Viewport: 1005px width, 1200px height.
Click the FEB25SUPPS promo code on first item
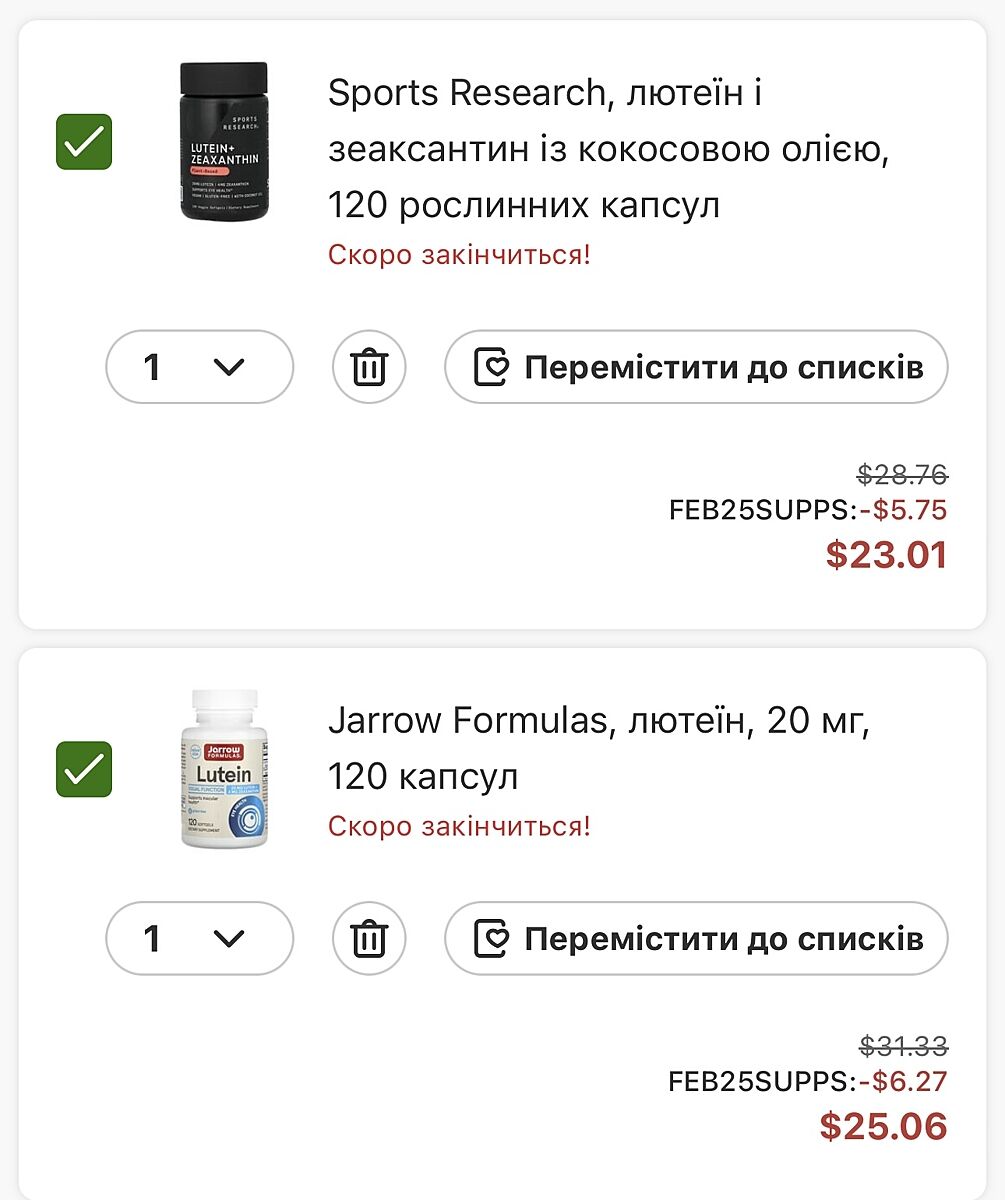762,510
